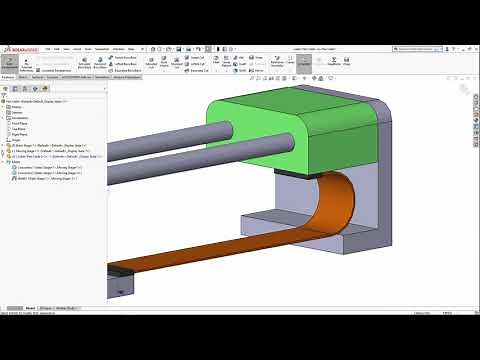Click the Undo icon in the title bar
The image size is (480, 360).
[x=198, y=49]
